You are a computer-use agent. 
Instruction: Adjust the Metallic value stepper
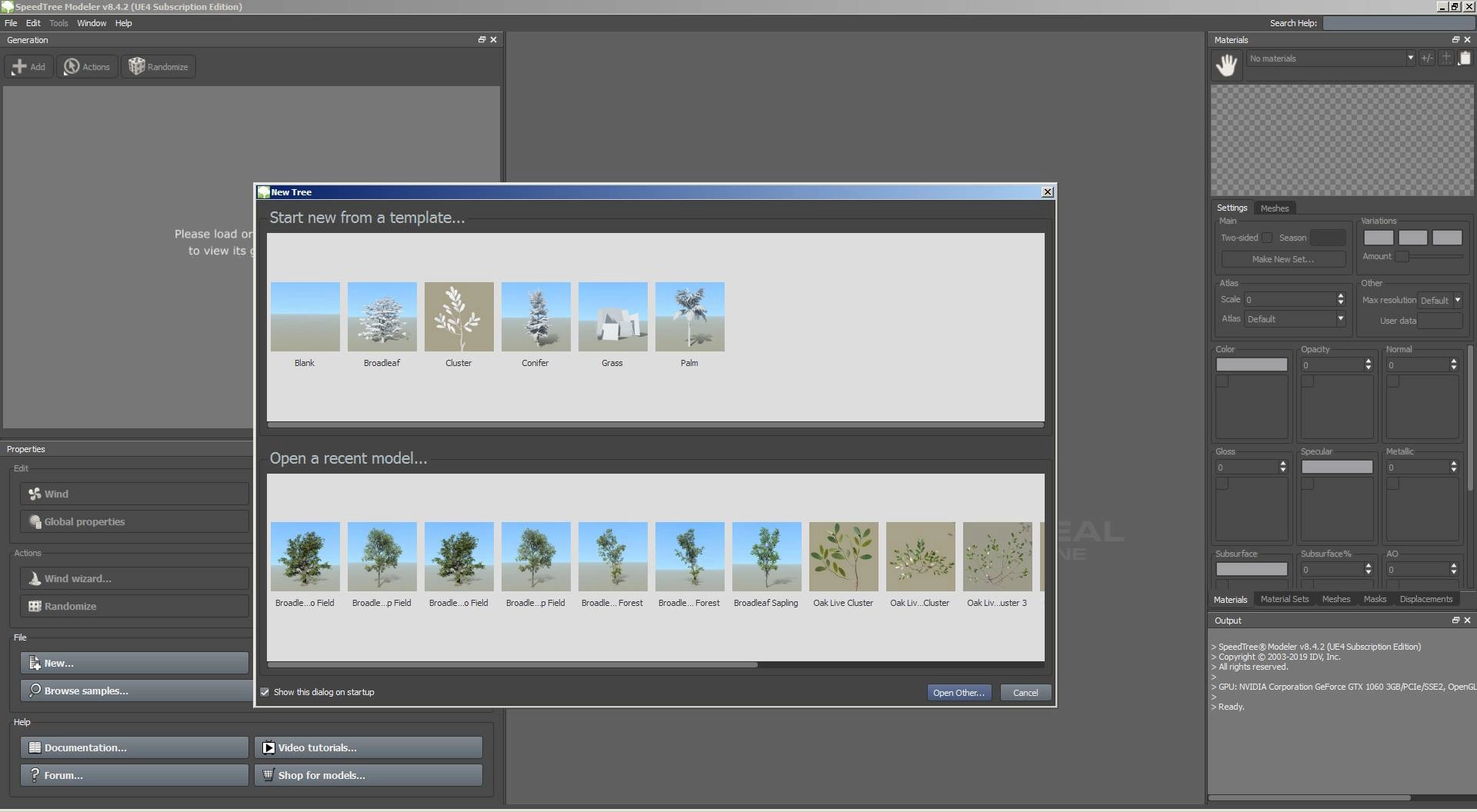click(1453, 467)
